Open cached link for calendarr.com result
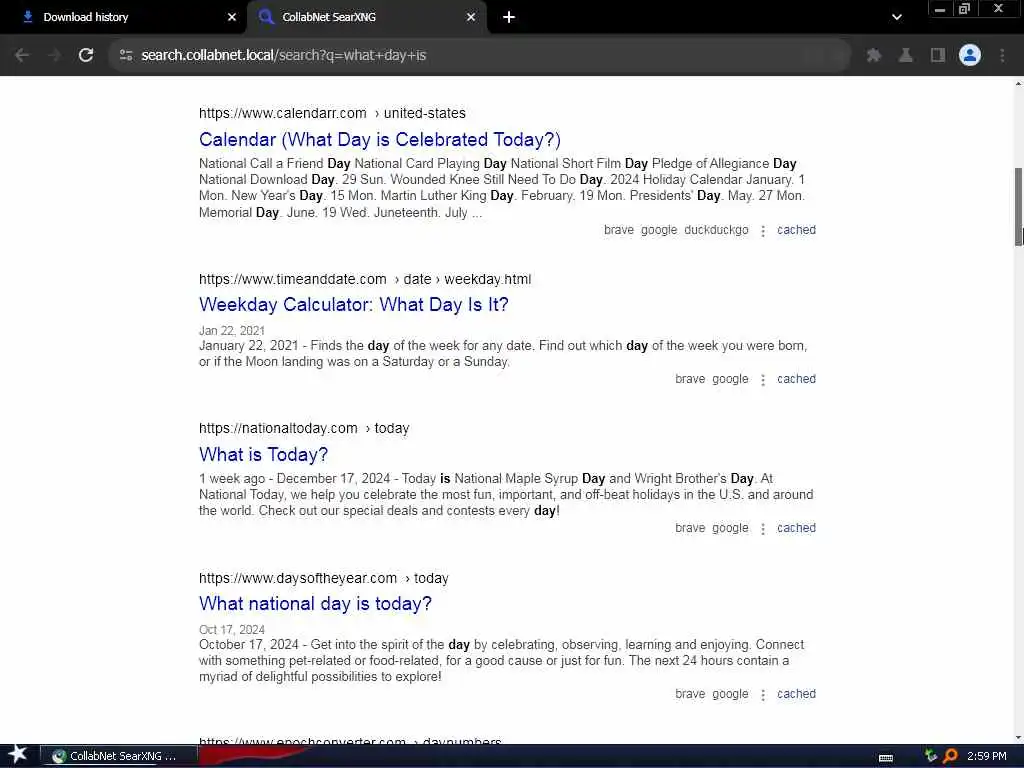Screen dimensions: 1024x768 (x=796, y=230)
